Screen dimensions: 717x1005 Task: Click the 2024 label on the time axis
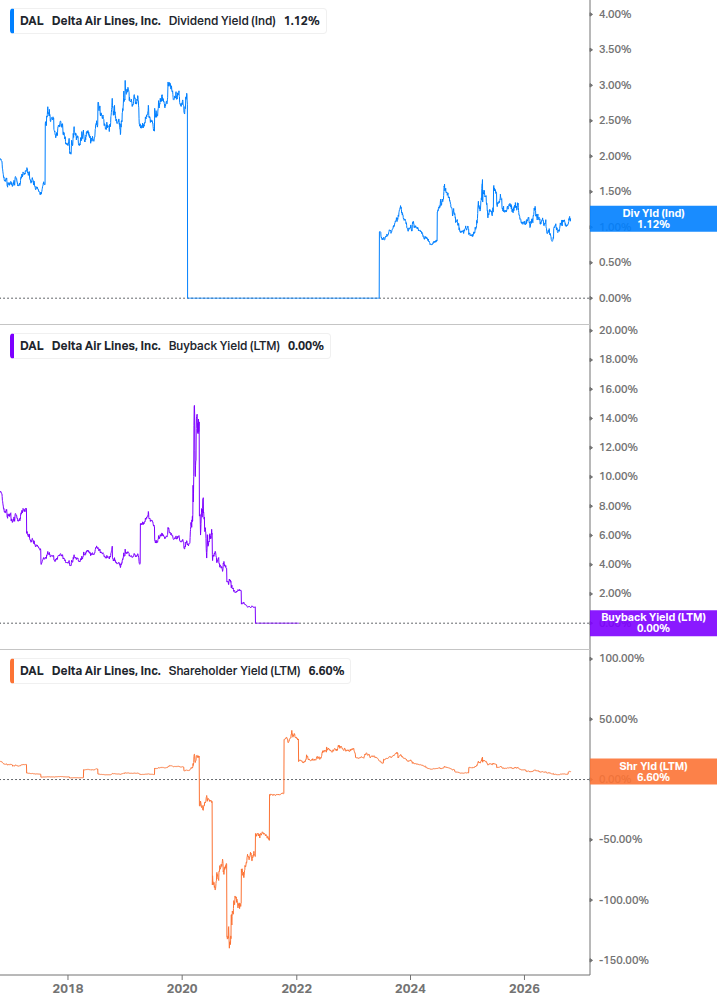(410, 988)
